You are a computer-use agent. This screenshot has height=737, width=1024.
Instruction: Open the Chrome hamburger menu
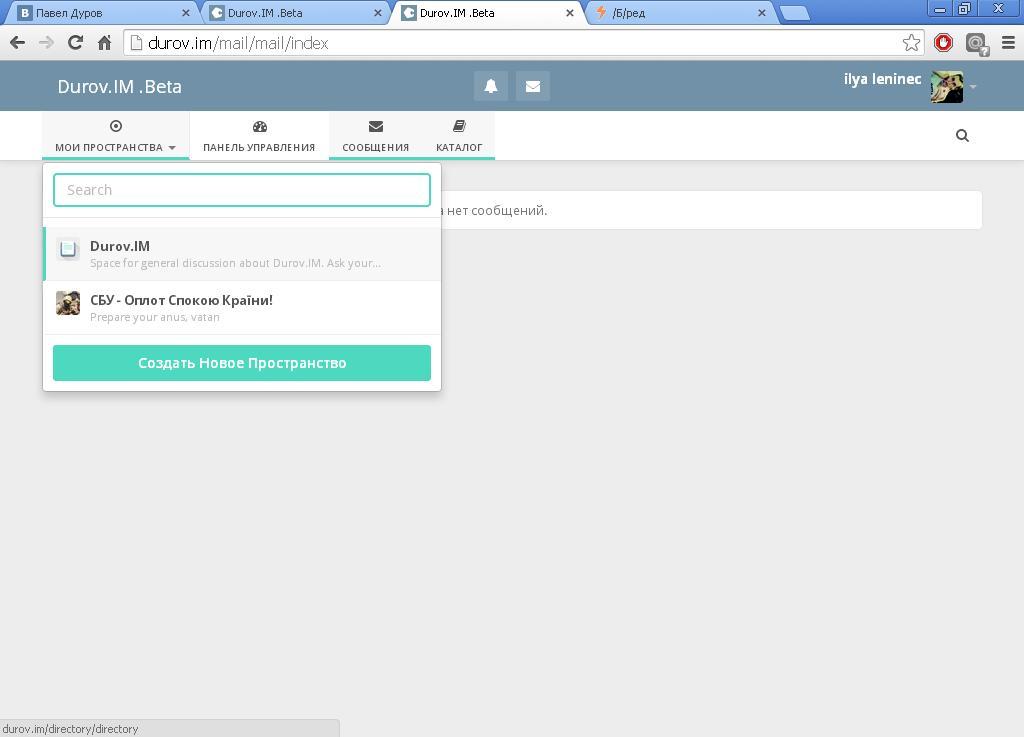(1008, 43)
